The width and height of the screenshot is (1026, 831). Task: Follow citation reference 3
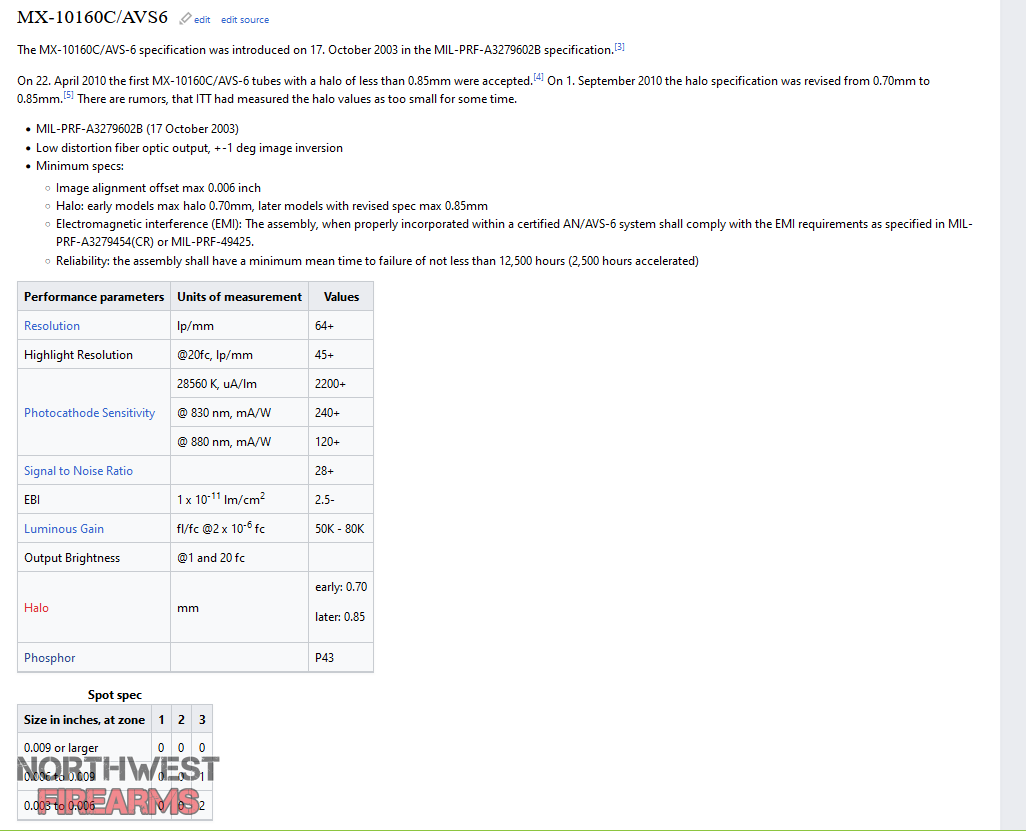[x=619, y=47]
